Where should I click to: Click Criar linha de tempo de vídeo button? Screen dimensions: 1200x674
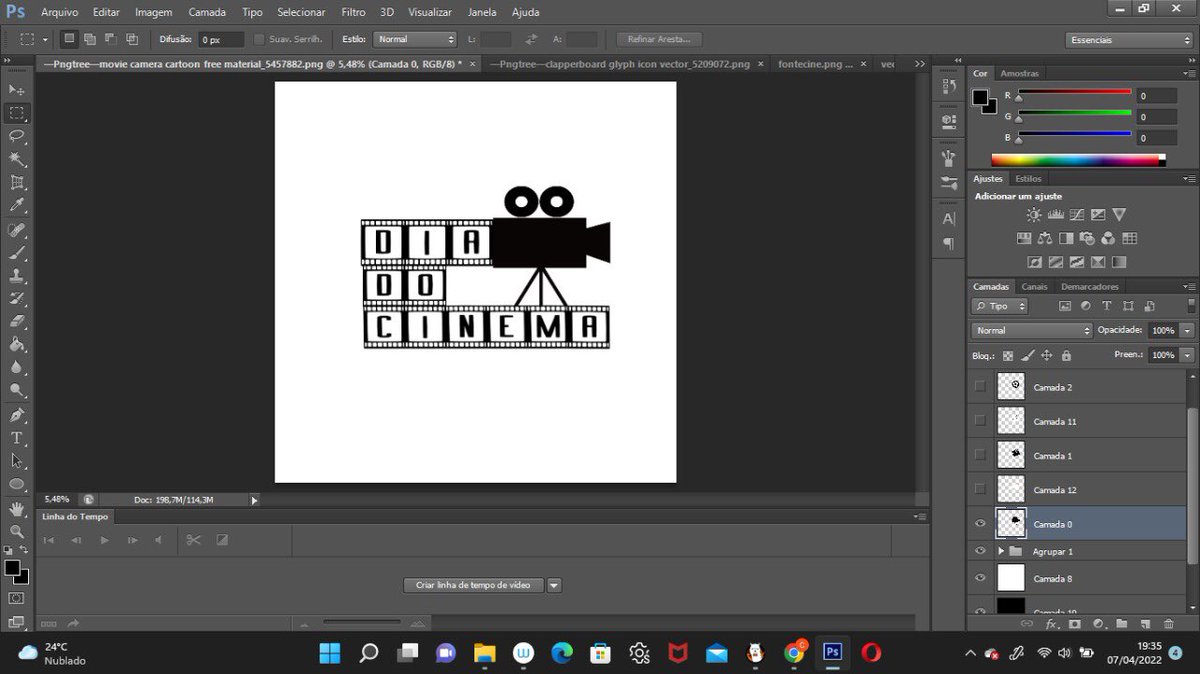point(473,585)
